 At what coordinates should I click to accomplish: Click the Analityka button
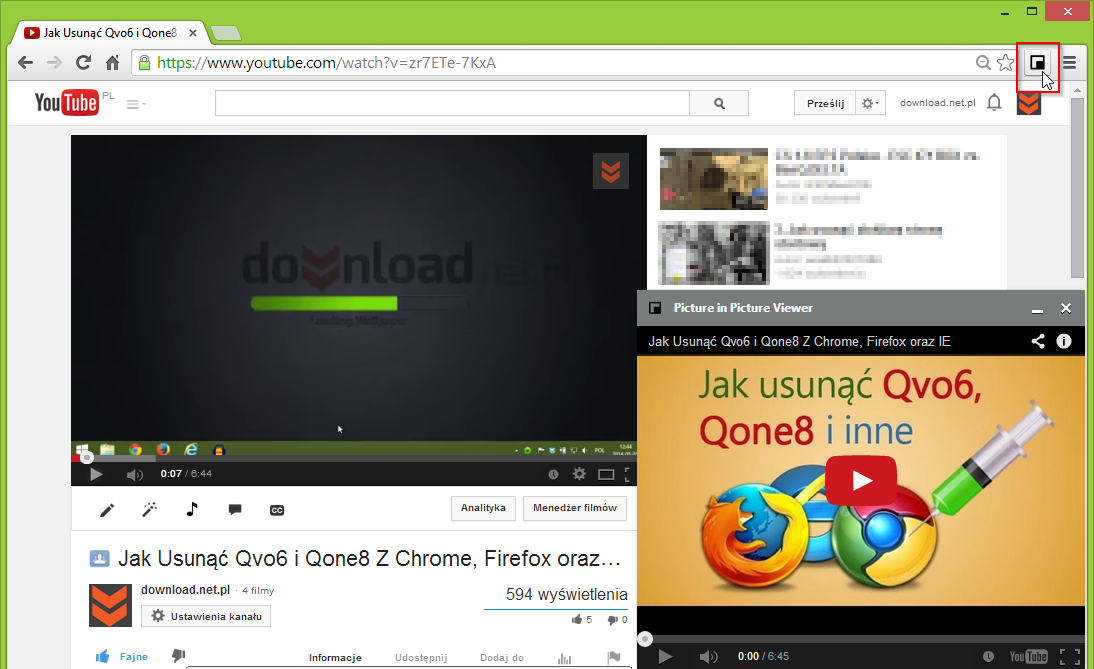tap(483, 508)
